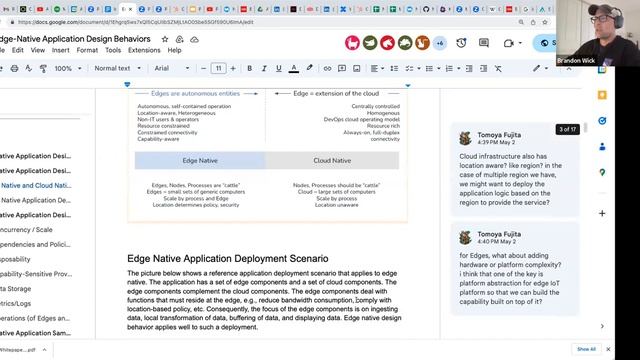Open text alignment options
The image size is (640, 360).
click(x=377, y=68)
